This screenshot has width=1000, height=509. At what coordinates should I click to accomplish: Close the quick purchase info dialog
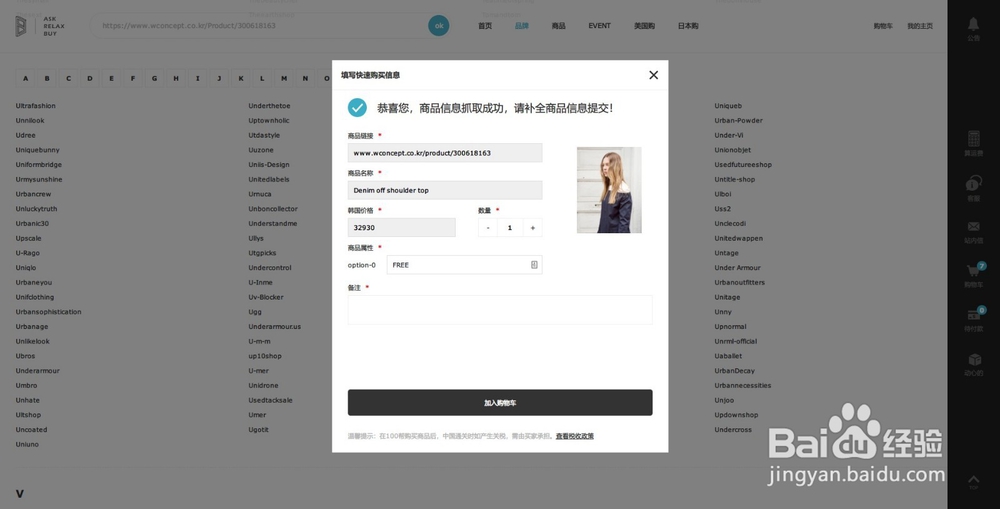tap(653, 75)
